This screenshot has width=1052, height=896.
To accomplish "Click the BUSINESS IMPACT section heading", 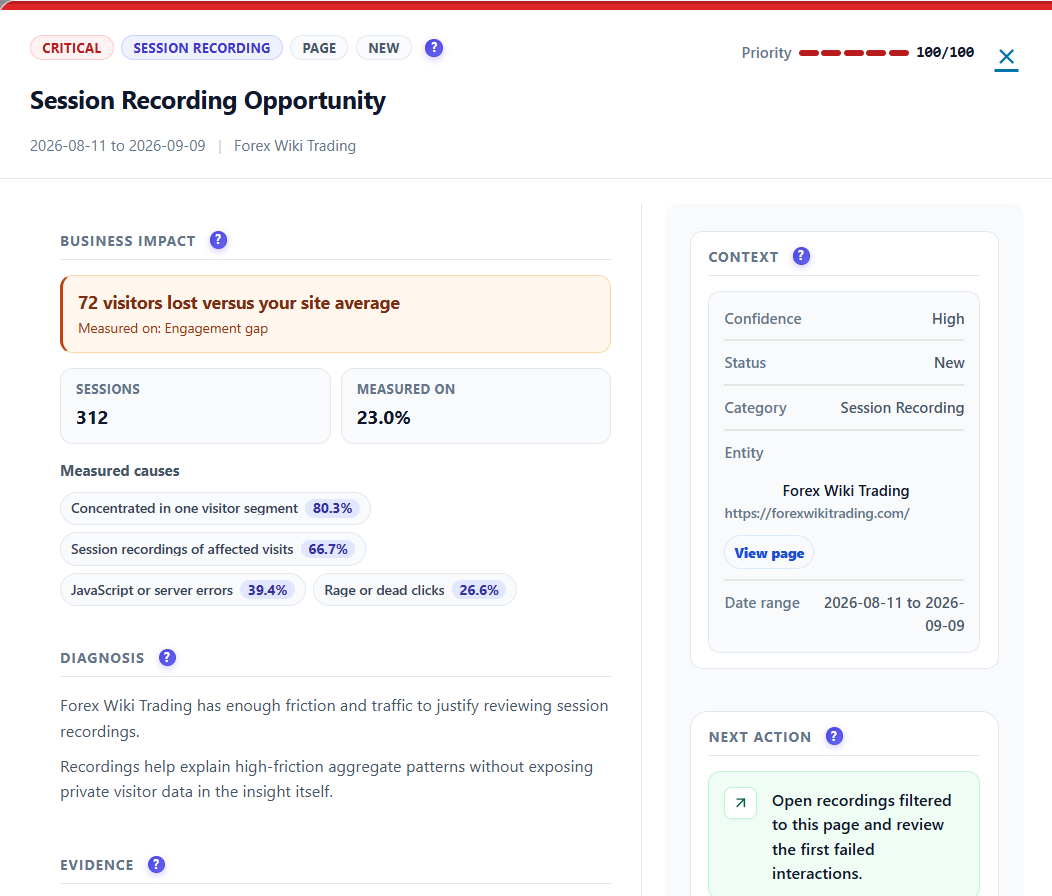I will tap(128, 241).
